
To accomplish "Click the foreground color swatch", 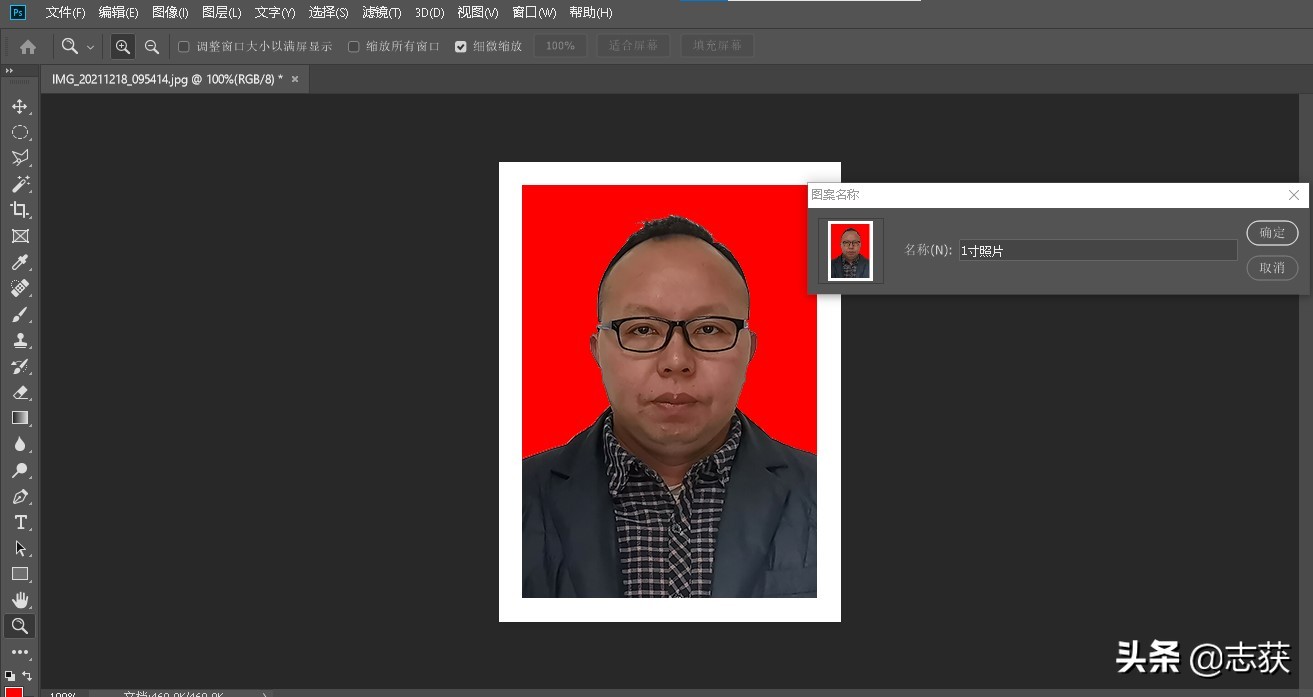I will coord(13,690).
